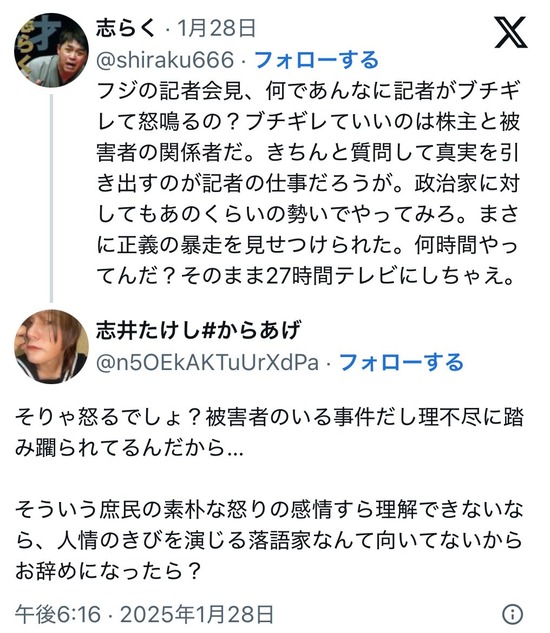This screenshot has height=633, width=550.
Task: Click the vertical thread line between avatars
Action: pos(51,198)
